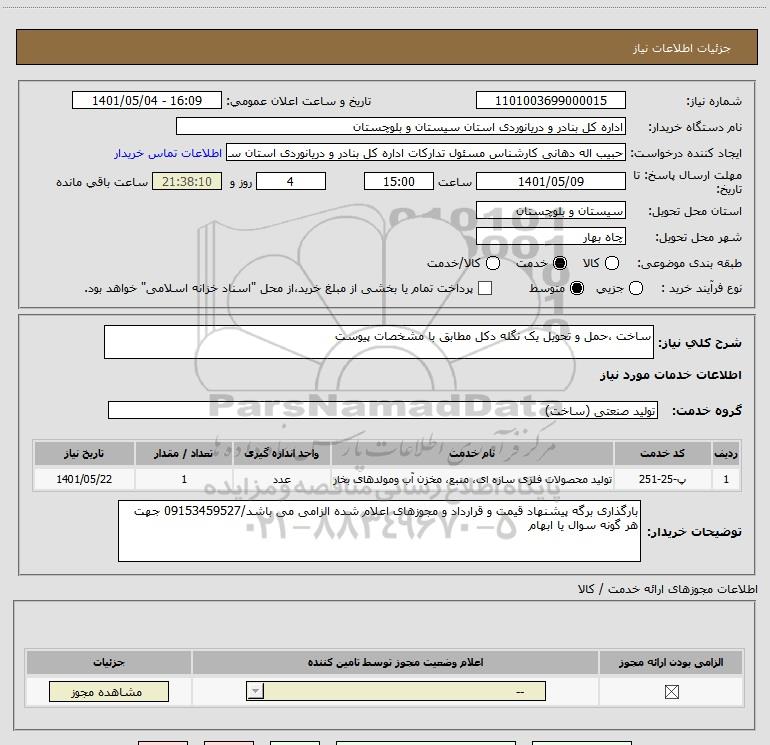This screenshot has width=770, height=745.
Task: Click the deadline time field 15:00
Action: coord(399,181)
